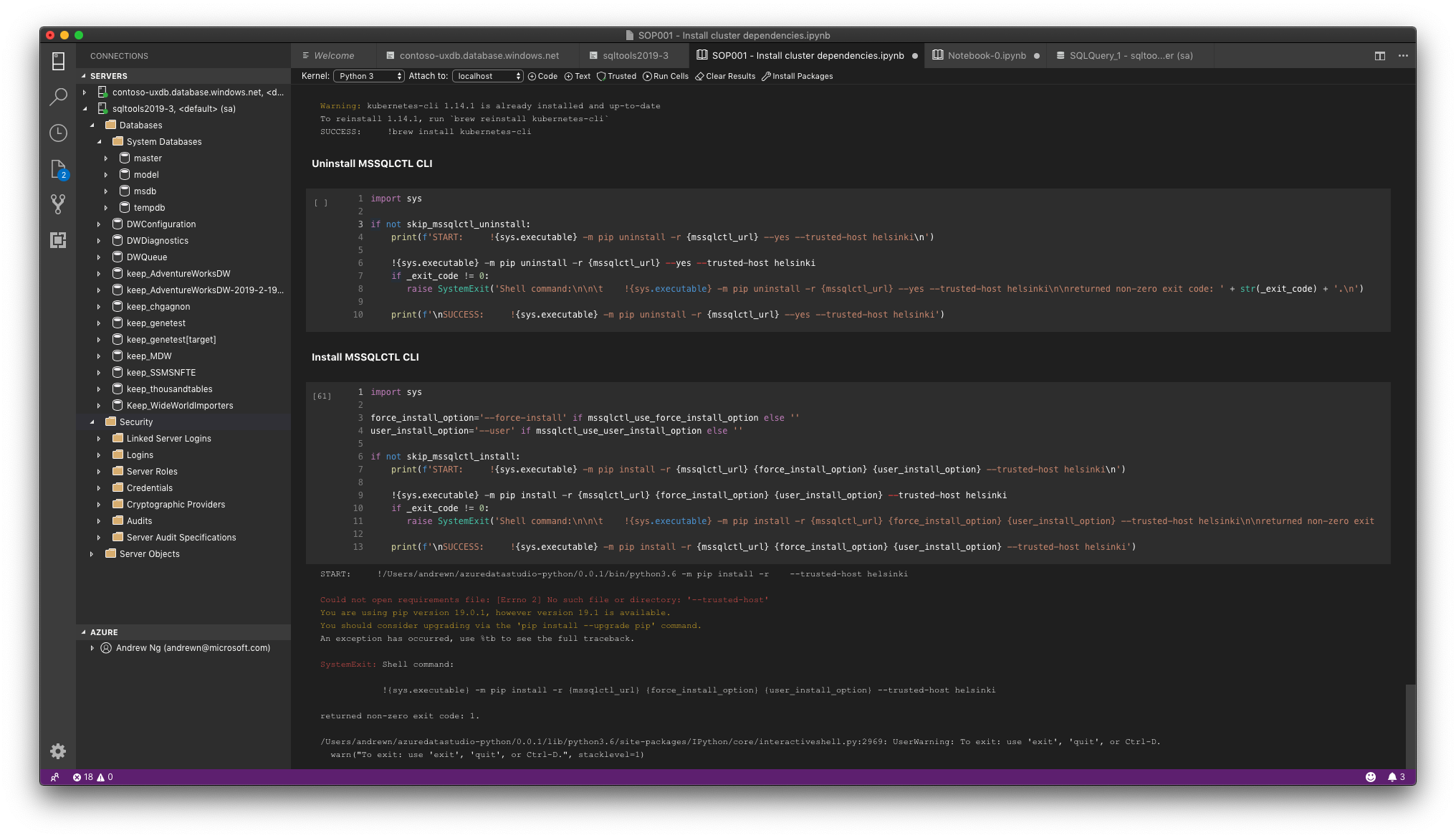Open the editor More Actions ellipsis
Screen dimensions: 1456x838
(1403, 56)
